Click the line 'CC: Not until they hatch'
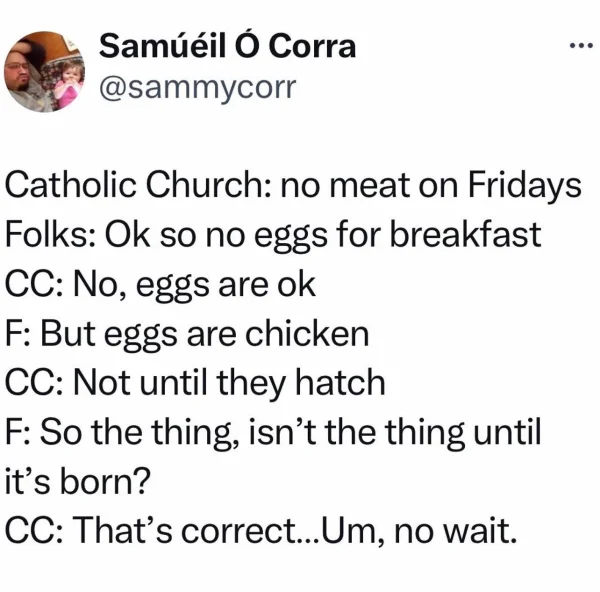The height and width of the screenshot is (592, 600). pos(195,383)
